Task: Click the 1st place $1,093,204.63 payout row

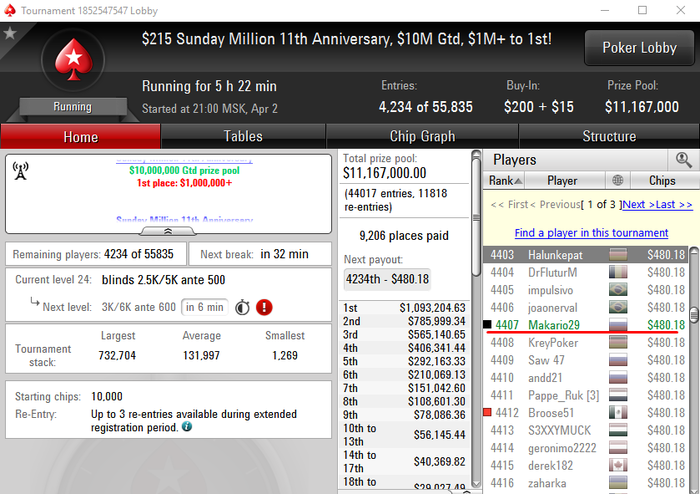Action: (x=404, y=308)
